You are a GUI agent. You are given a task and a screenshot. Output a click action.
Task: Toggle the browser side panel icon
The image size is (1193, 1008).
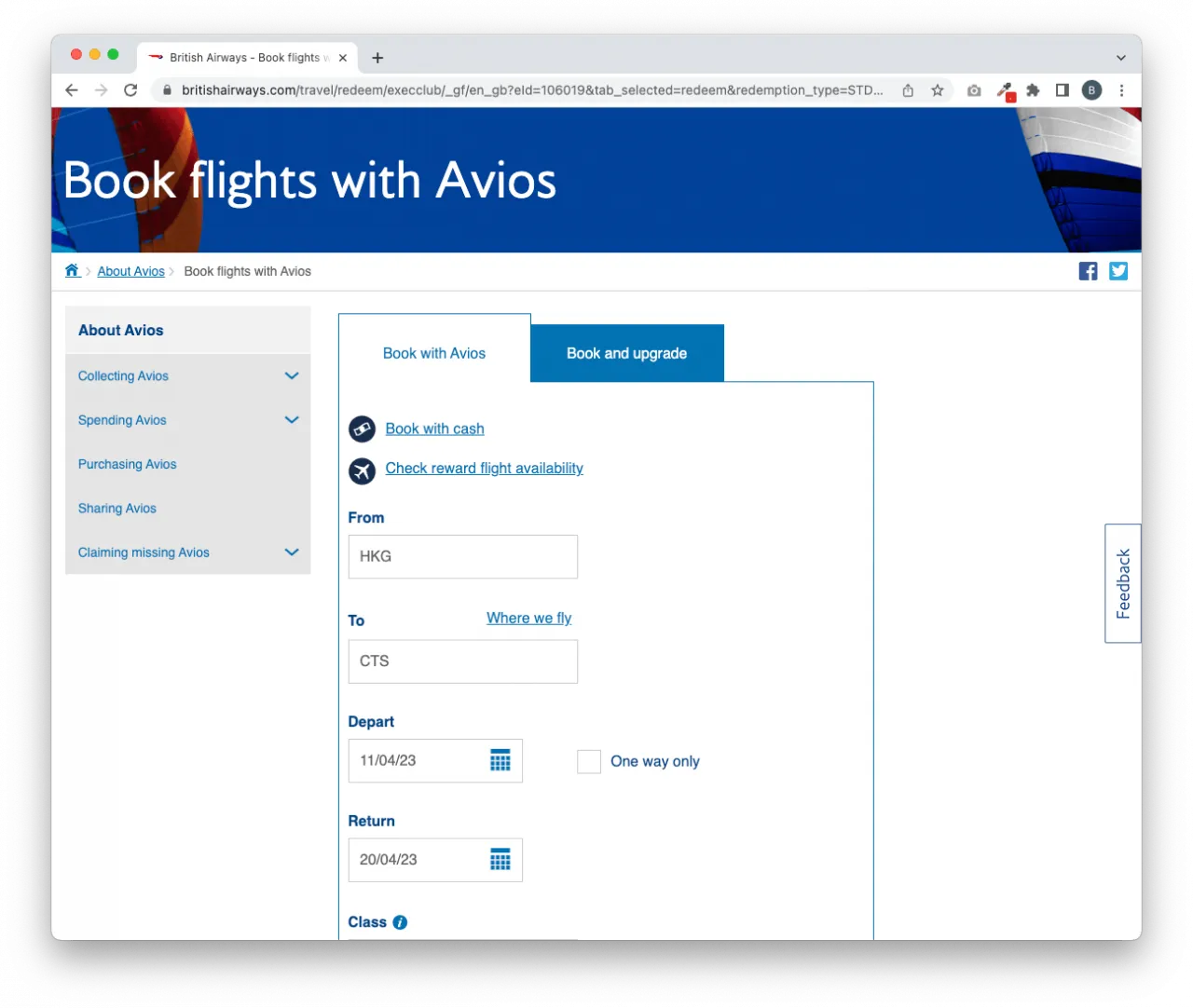tap(1062, 90)
